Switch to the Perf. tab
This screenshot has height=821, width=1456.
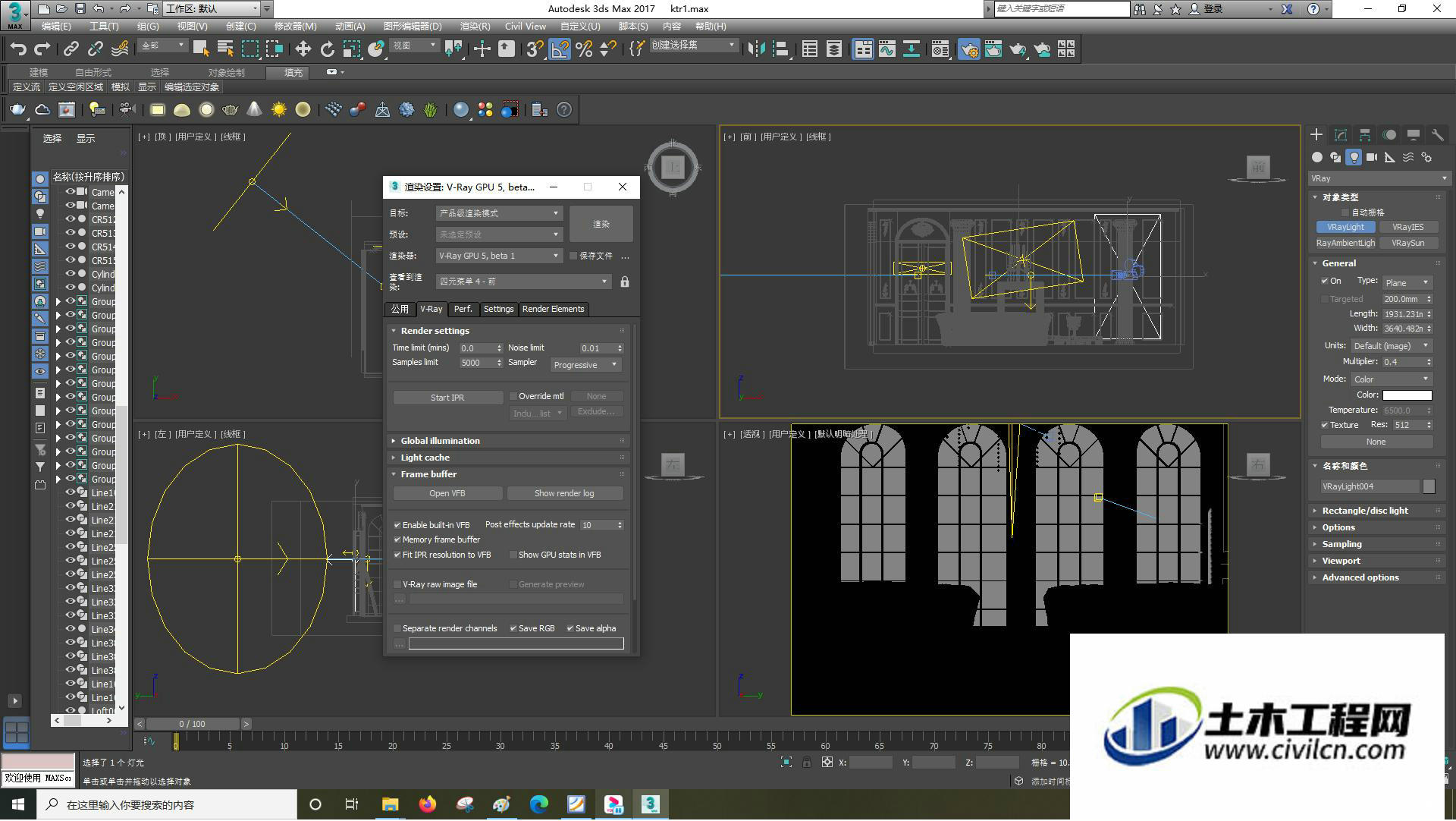click(x=463, y=310)
